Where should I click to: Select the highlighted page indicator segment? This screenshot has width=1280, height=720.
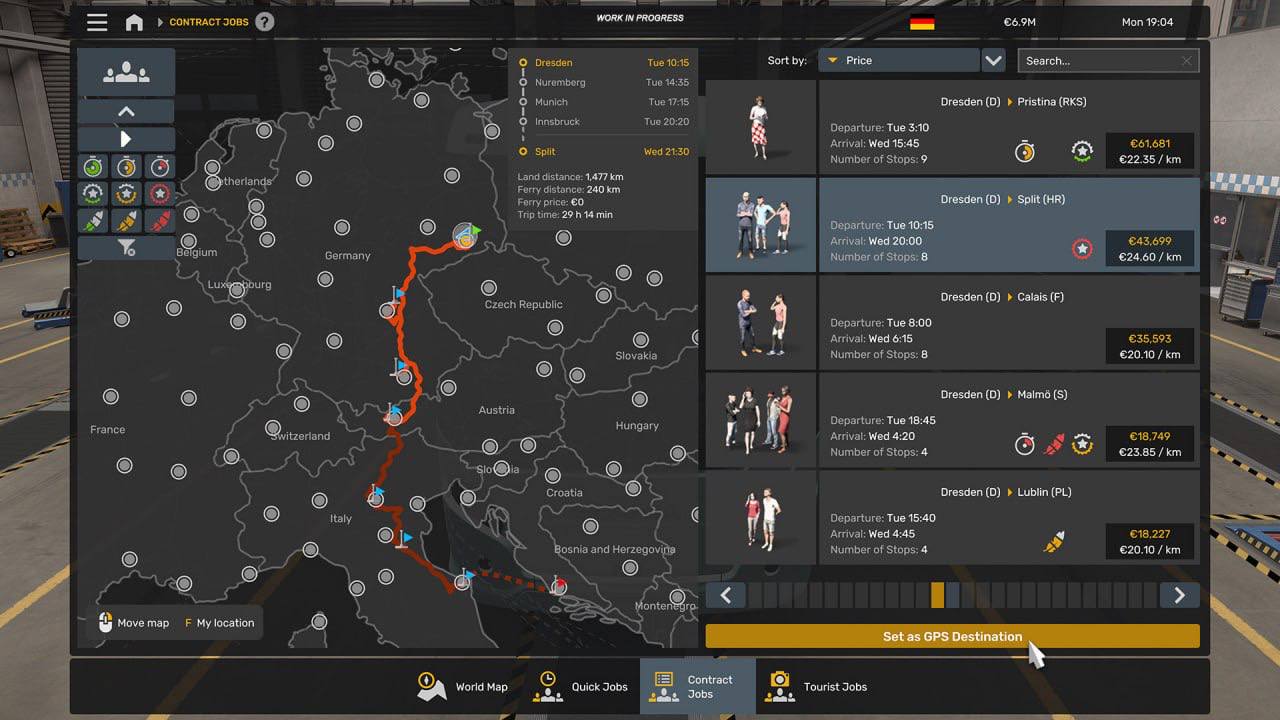tap(937, 596)
